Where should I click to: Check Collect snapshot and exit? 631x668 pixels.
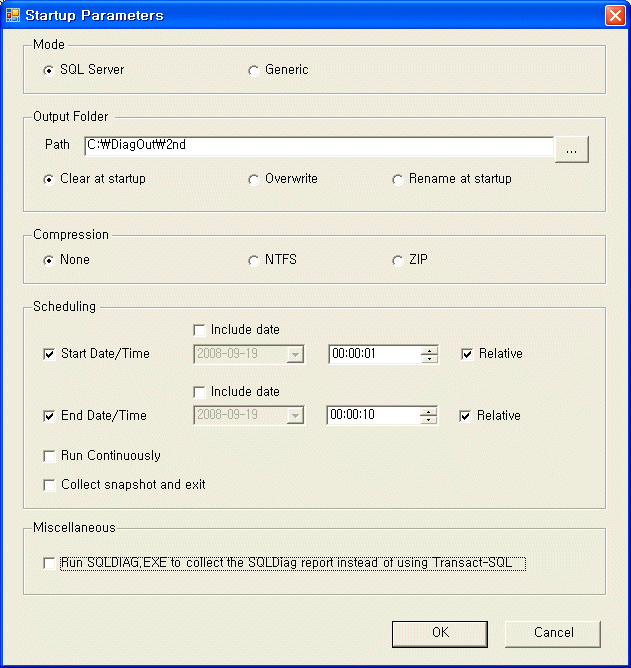point(49,485)
